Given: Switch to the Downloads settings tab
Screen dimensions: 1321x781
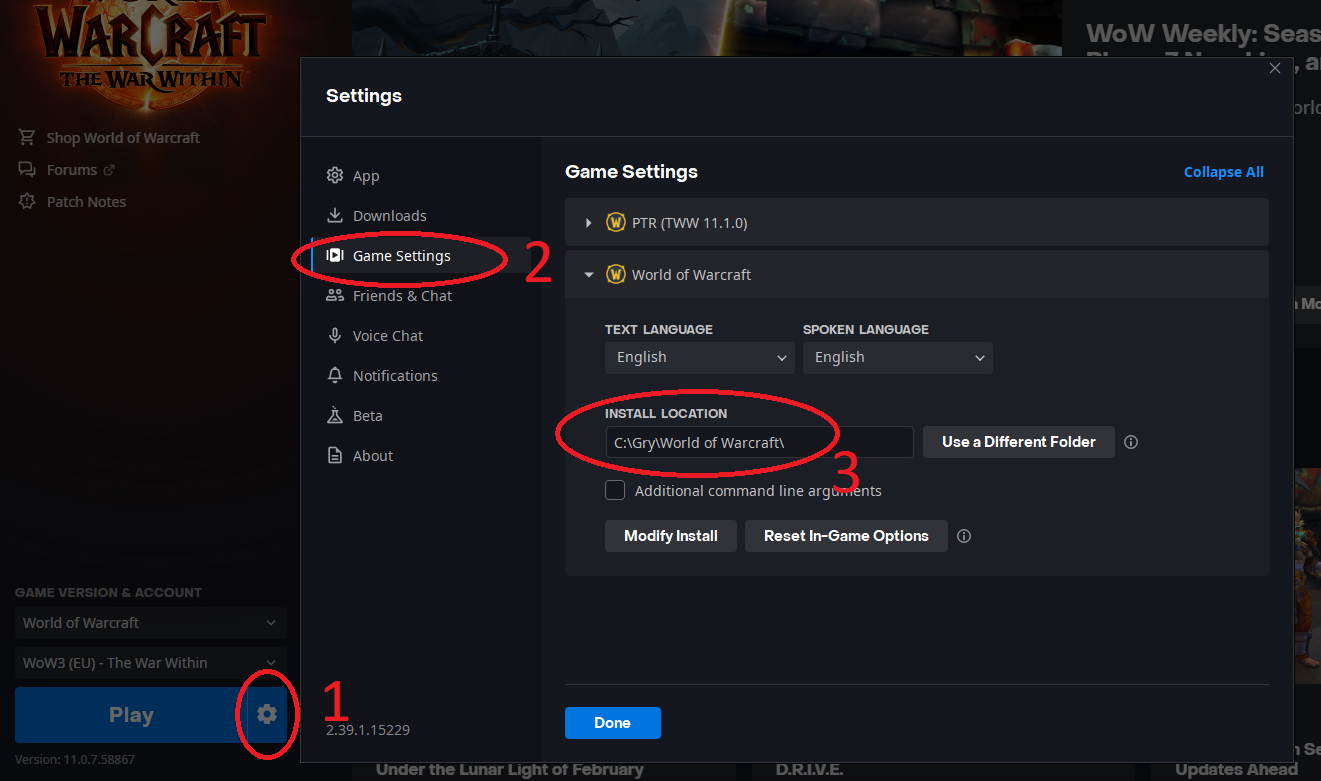Looking at the screenshot, I should (x=389, y=216).
